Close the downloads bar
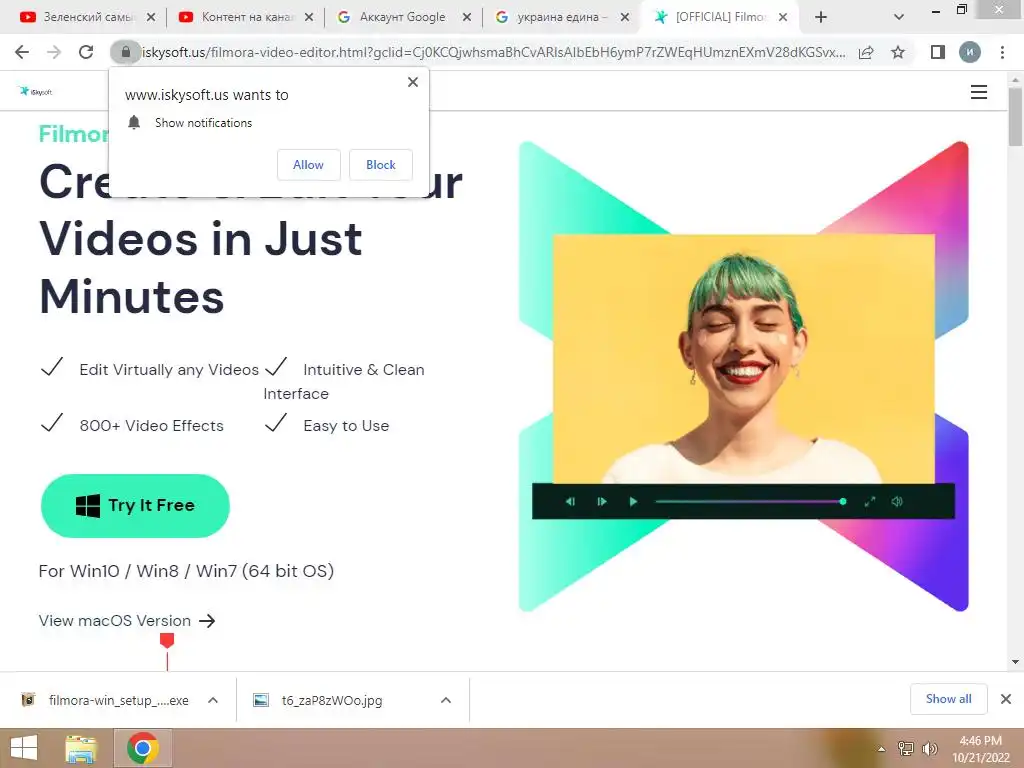1024x768 pixels. point(1006,699)
